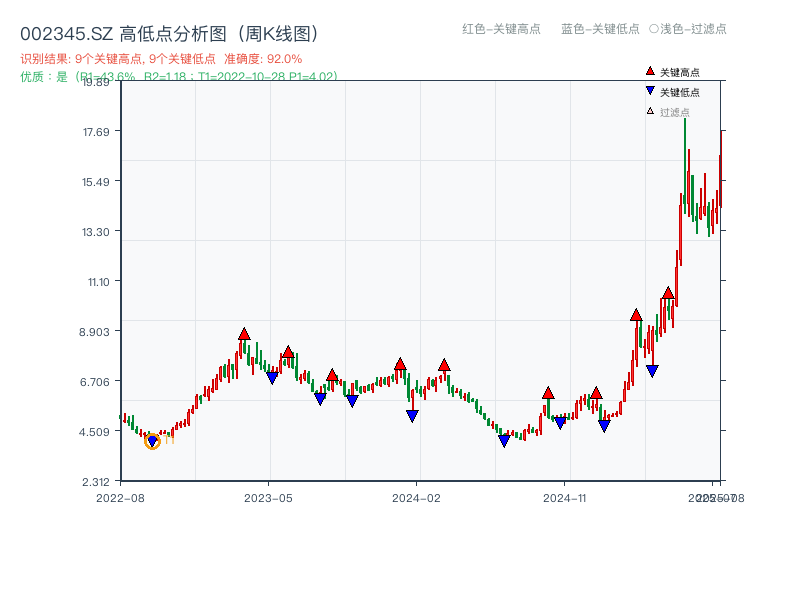This screenshot has height=600, width=800.
Task: Click the orange-circled T1 low point marker
Action: coord(152,441)
